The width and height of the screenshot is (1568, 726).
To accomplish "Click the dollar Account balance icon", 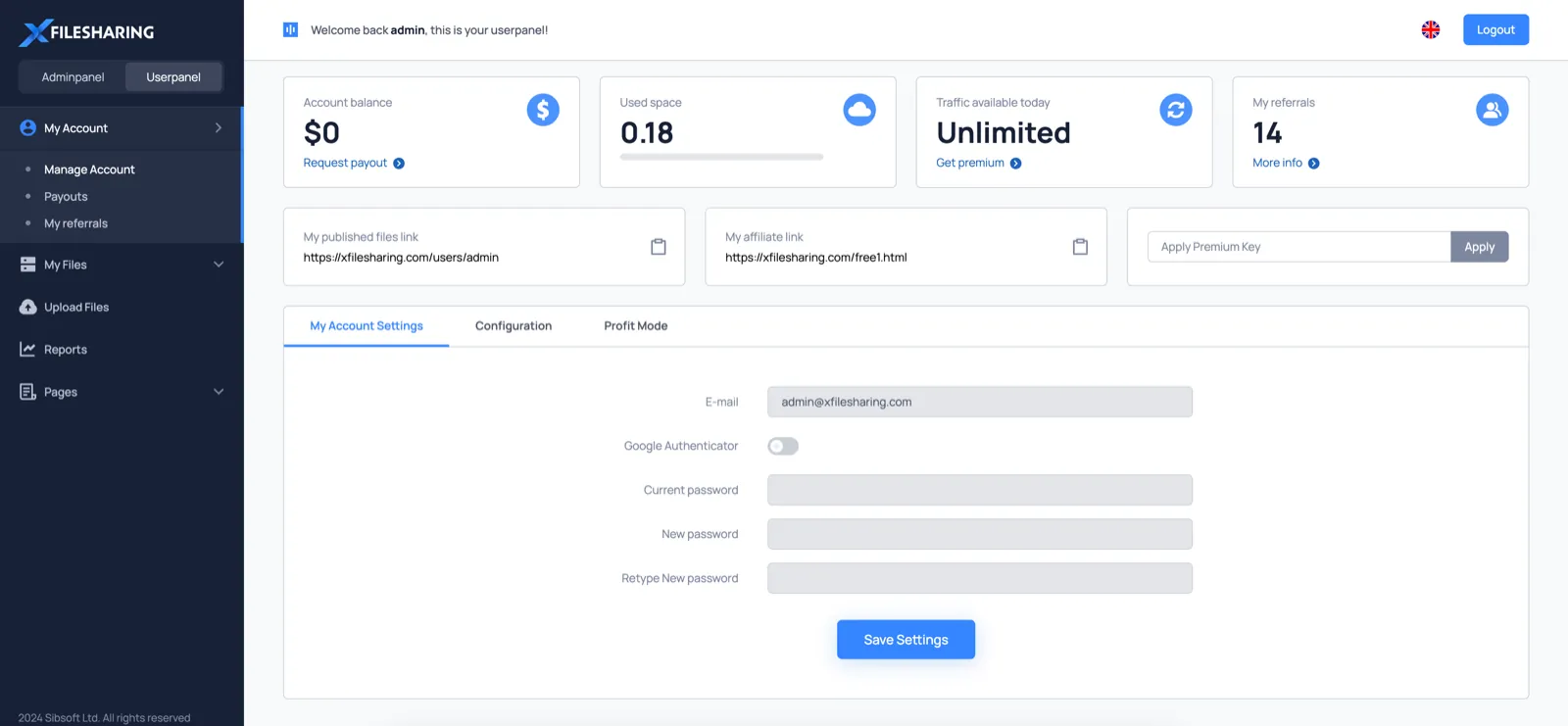I will (x=543, y=110).
